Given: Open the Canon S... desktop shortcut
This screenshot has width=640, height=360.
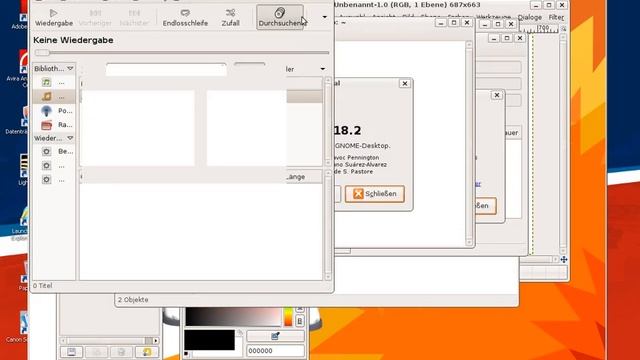Looking at the screenshot, I should click(x=18, y=328).
